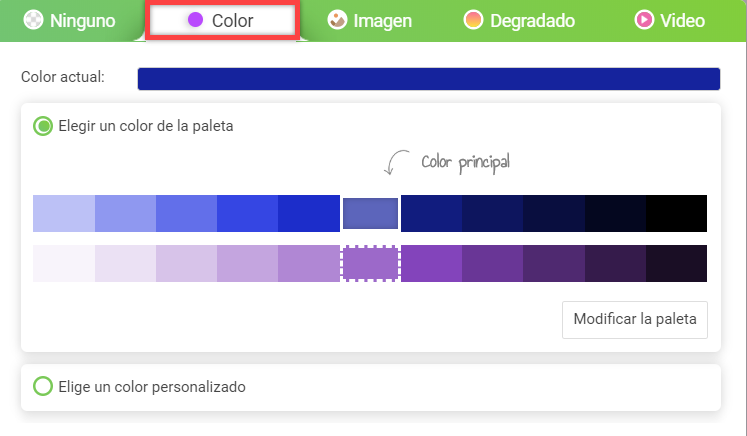Select 'Elige un color personalizado' radio

(43, 386)
